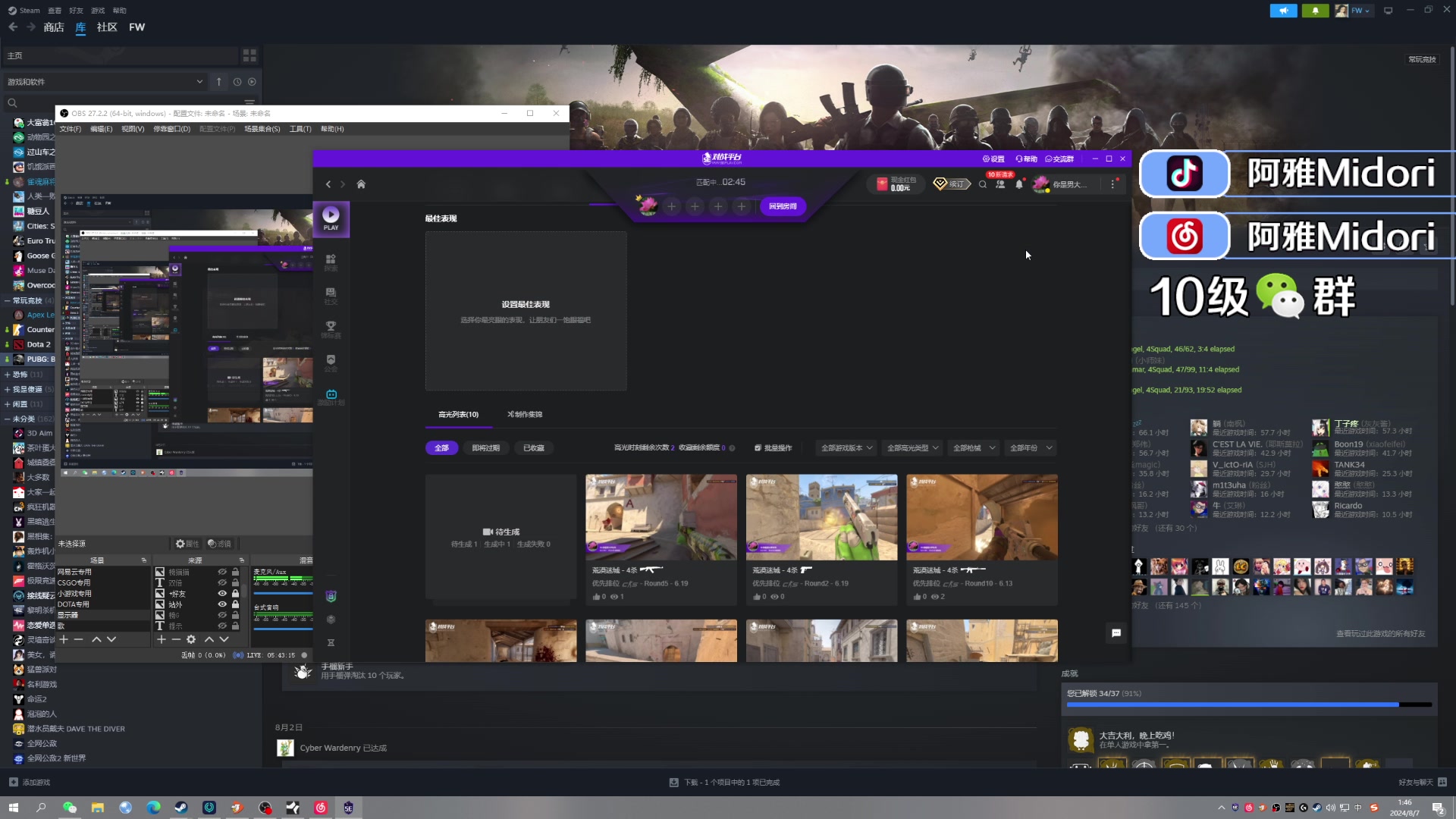Tick the 批量操作 checkbox
The image size is (1456, 819).
pyautogui.click(x=758, y=448)
